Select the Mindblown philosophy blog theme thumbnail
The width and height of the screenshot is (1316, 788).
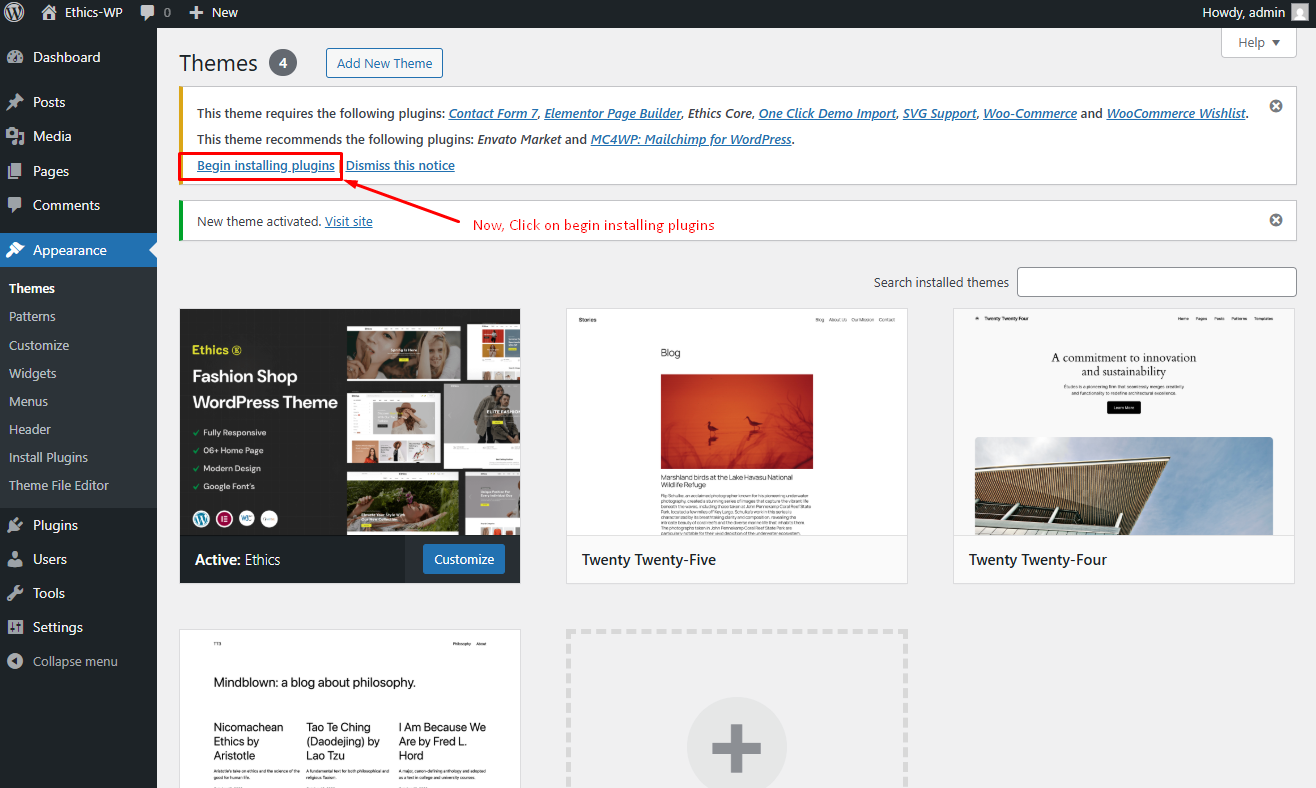click(x=350, y=709)
